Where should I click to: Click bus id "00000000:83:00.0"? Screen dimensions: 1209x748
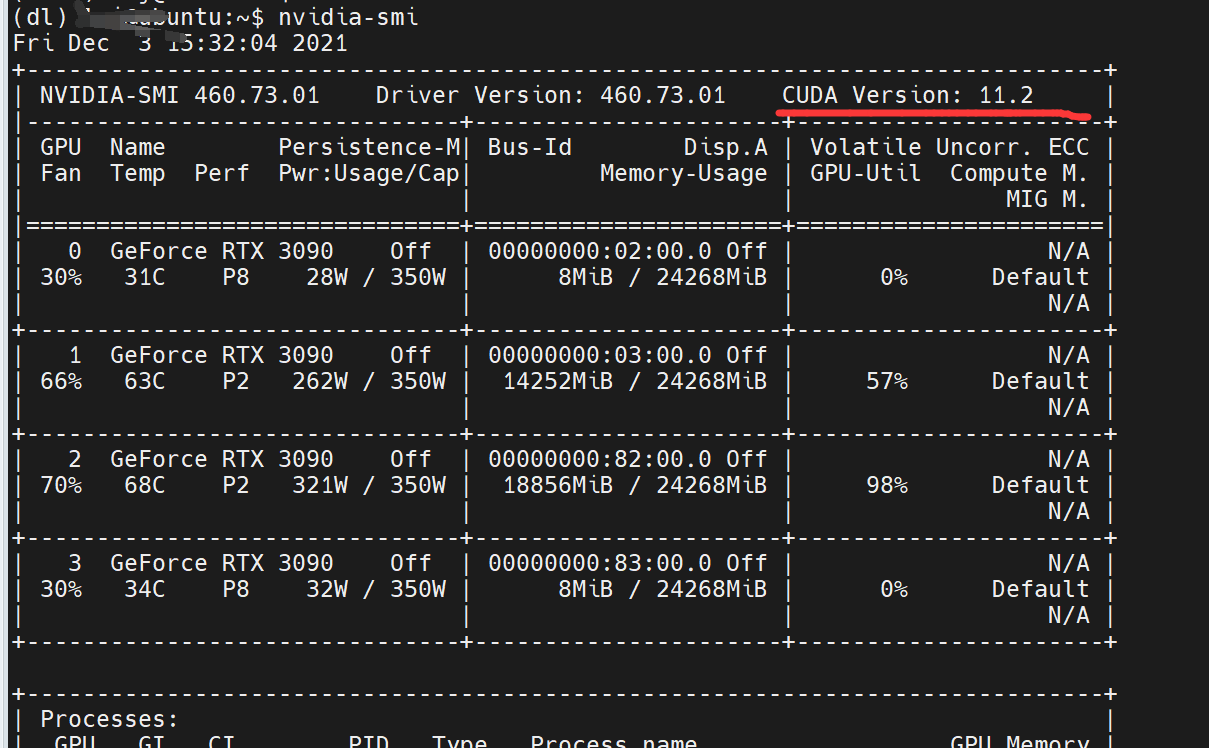(600, 564)
